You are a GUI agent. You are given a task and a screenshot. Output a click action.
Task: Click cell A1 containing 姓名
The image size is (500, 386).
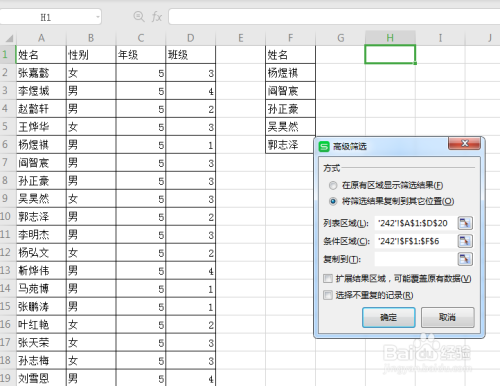(41, 54)
